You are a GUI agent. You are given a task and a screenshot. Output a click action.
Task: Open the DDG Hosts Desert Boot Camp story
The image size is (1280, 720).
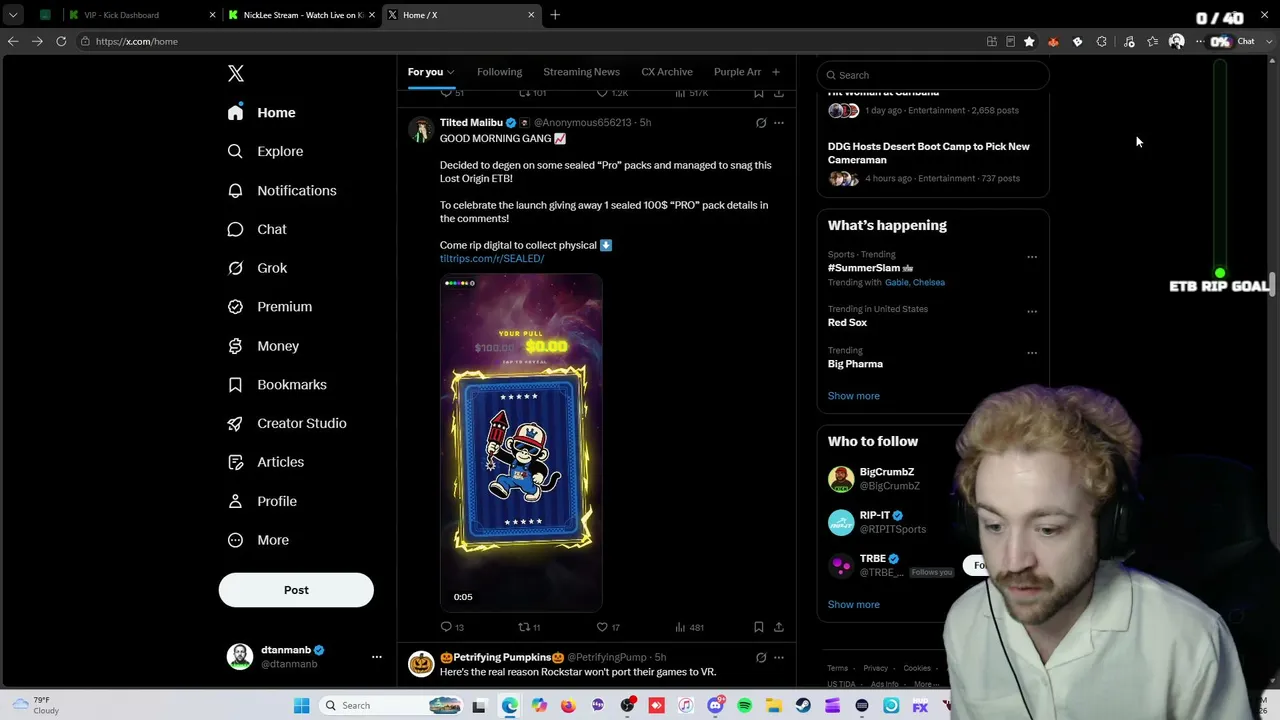(x=929, y=153)
